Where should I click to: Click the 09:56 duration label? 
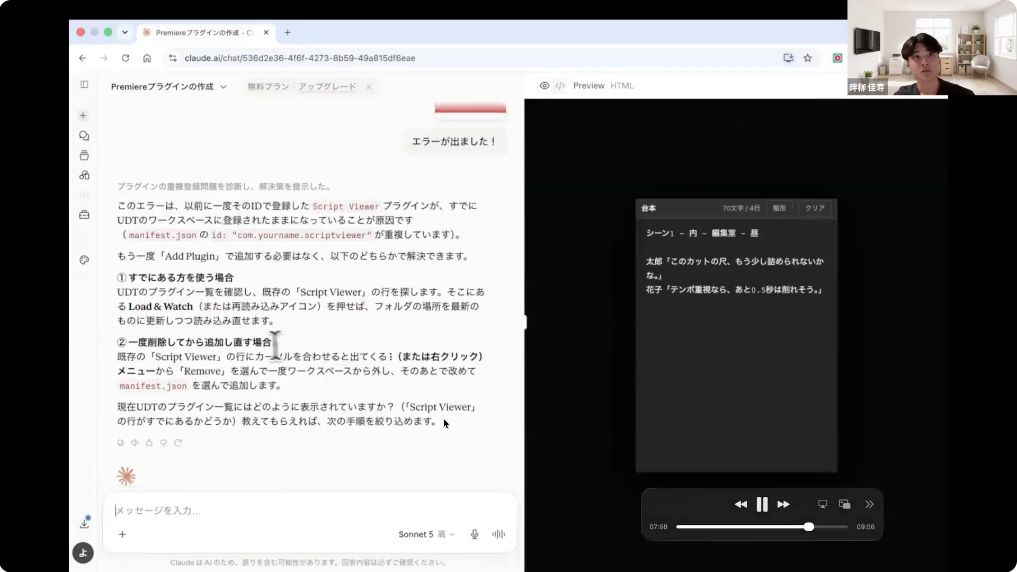click(865, 527)
